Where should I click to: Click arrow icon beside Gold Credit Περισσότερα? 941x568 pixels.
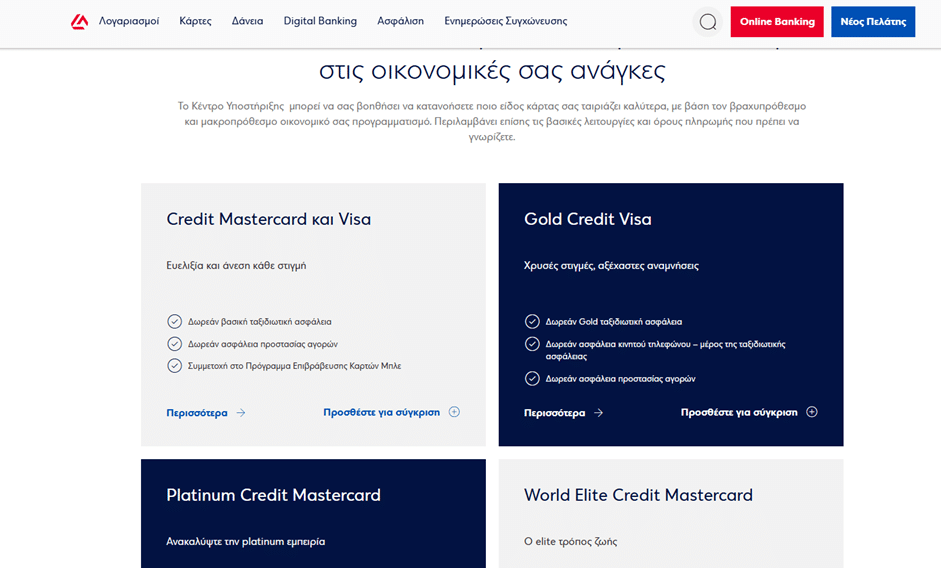click(x=598, y=413)
